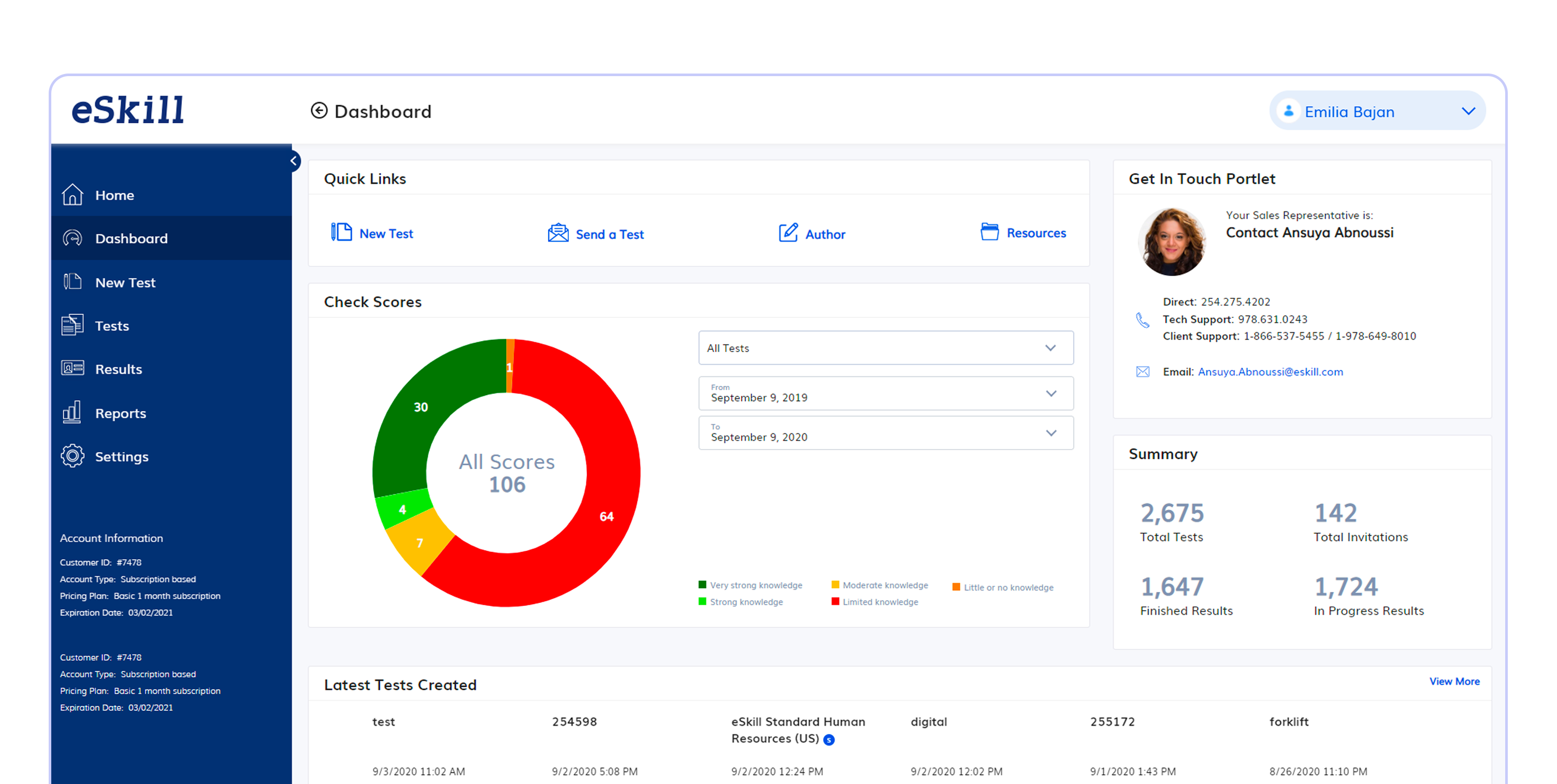The image size is (1557, 784).
Task: Click the Reports bar chart sidebar icon
Action: pos(72,412)
